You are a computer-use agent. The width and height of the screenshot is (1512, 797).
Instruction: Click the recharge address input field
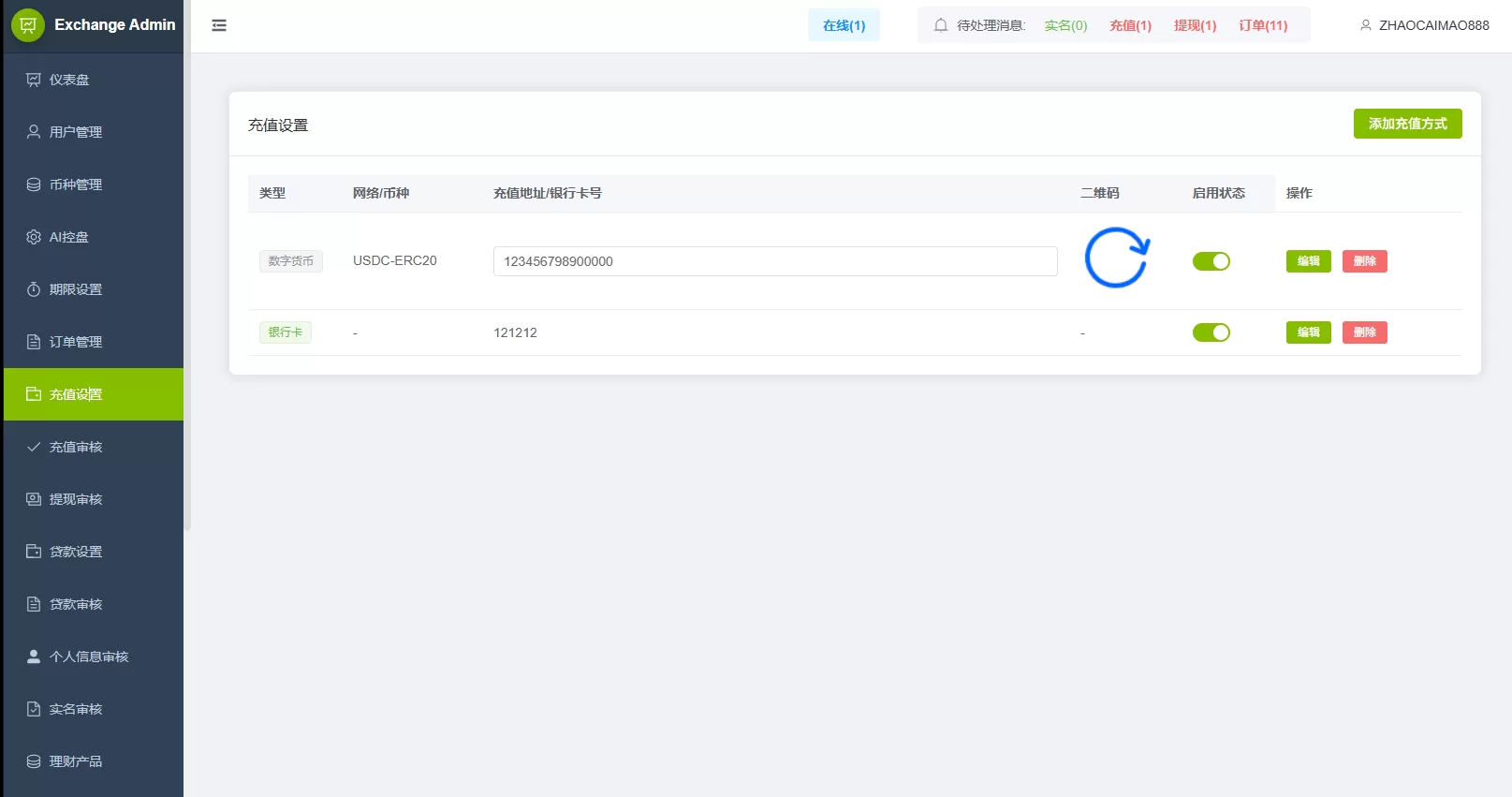pos(774,261)
